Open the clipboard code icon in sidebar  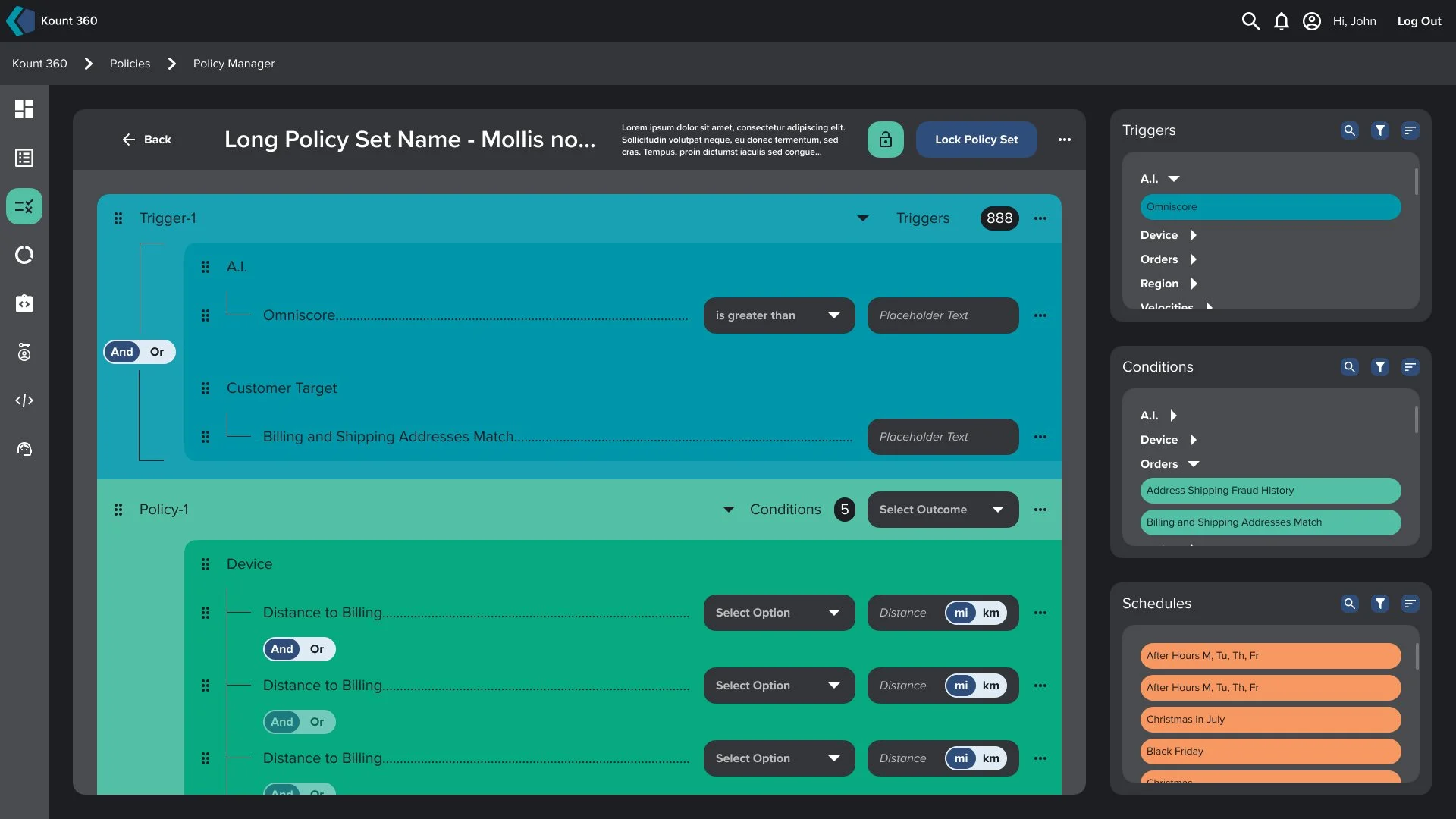24,303
